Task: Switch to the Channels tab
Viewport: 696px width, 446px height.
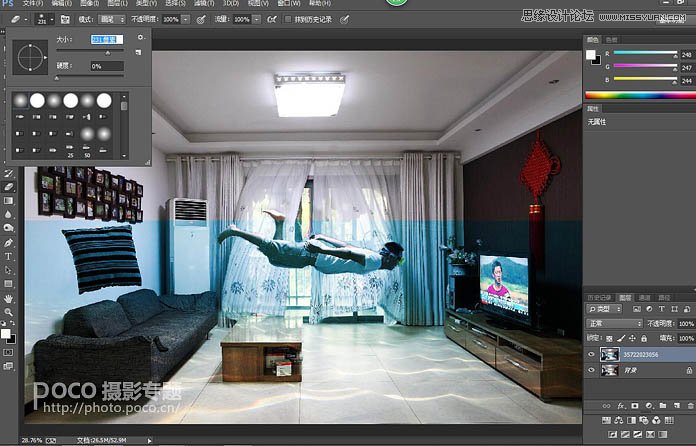Action: click(644, 297)
